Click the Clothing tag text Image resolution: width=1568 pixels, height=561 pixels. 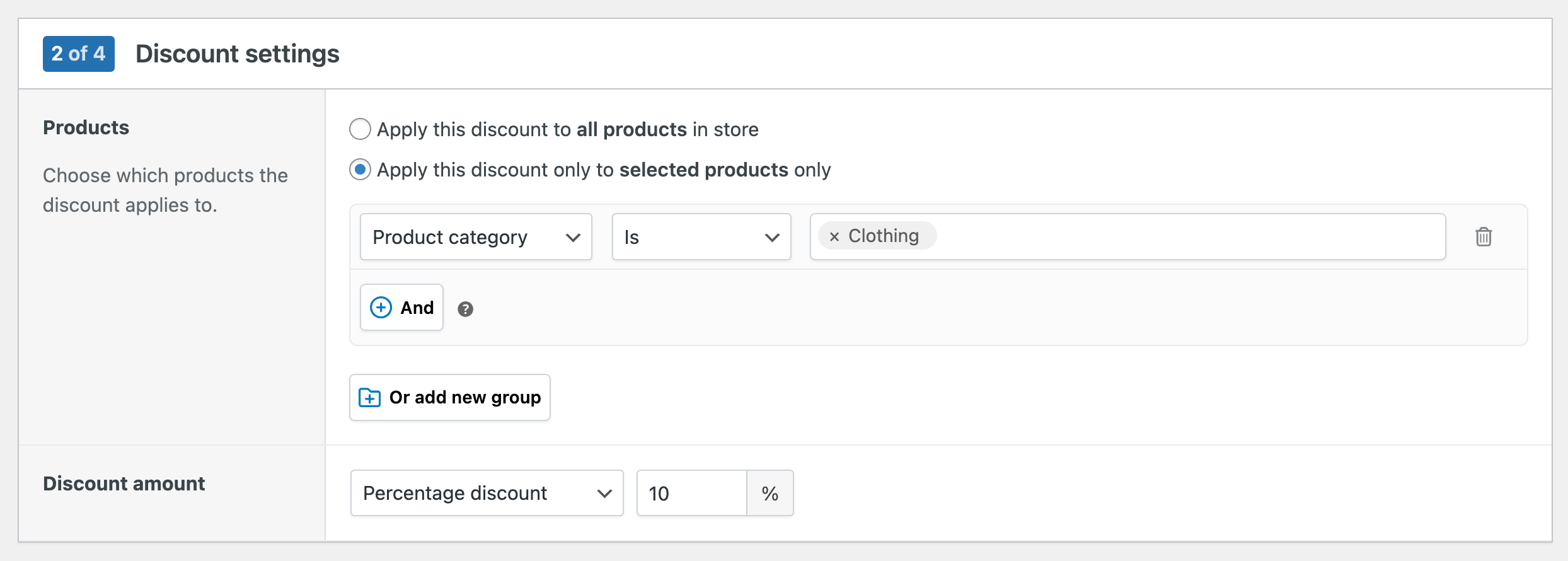click(884, 236)
